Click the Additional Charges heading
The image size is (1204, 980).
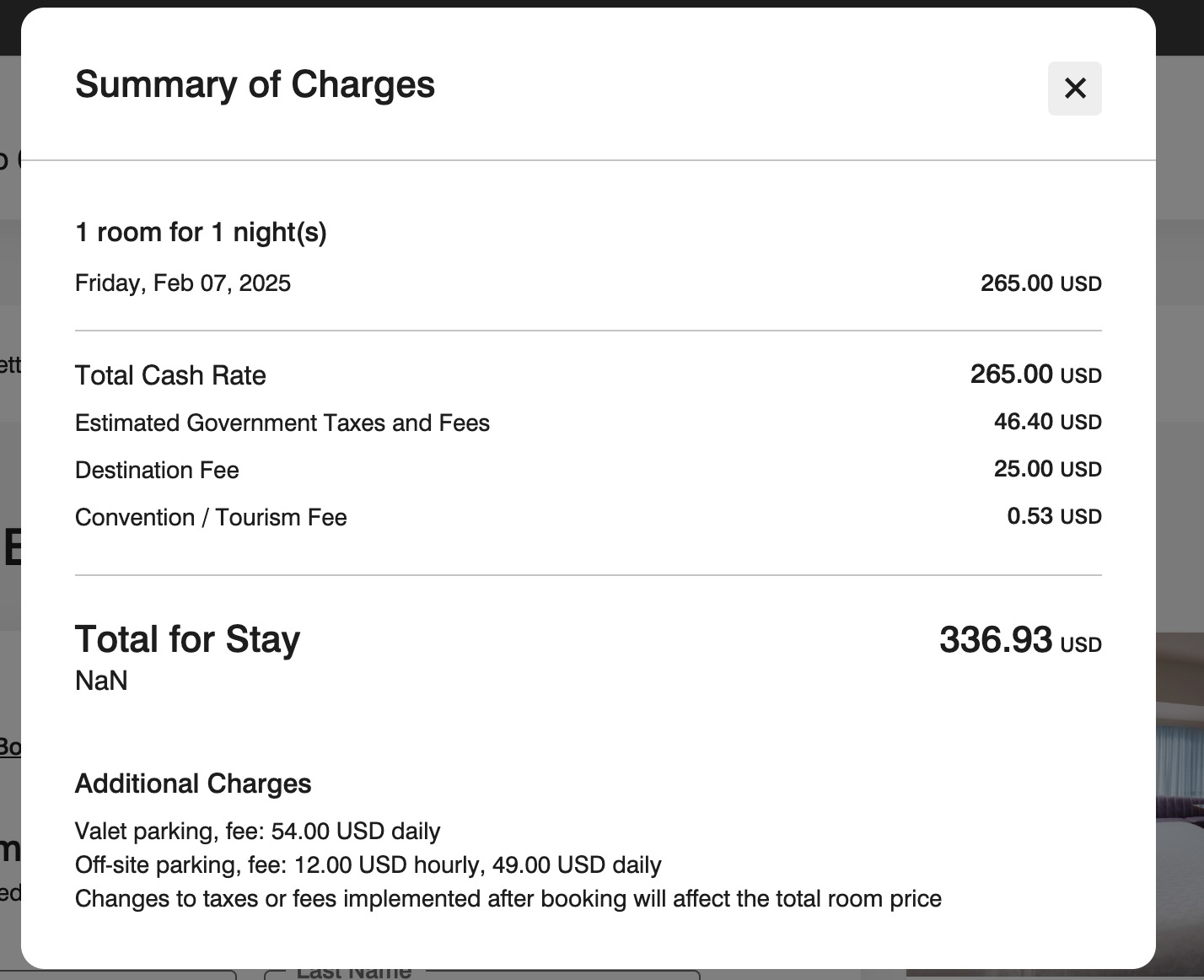pos(193,783)
